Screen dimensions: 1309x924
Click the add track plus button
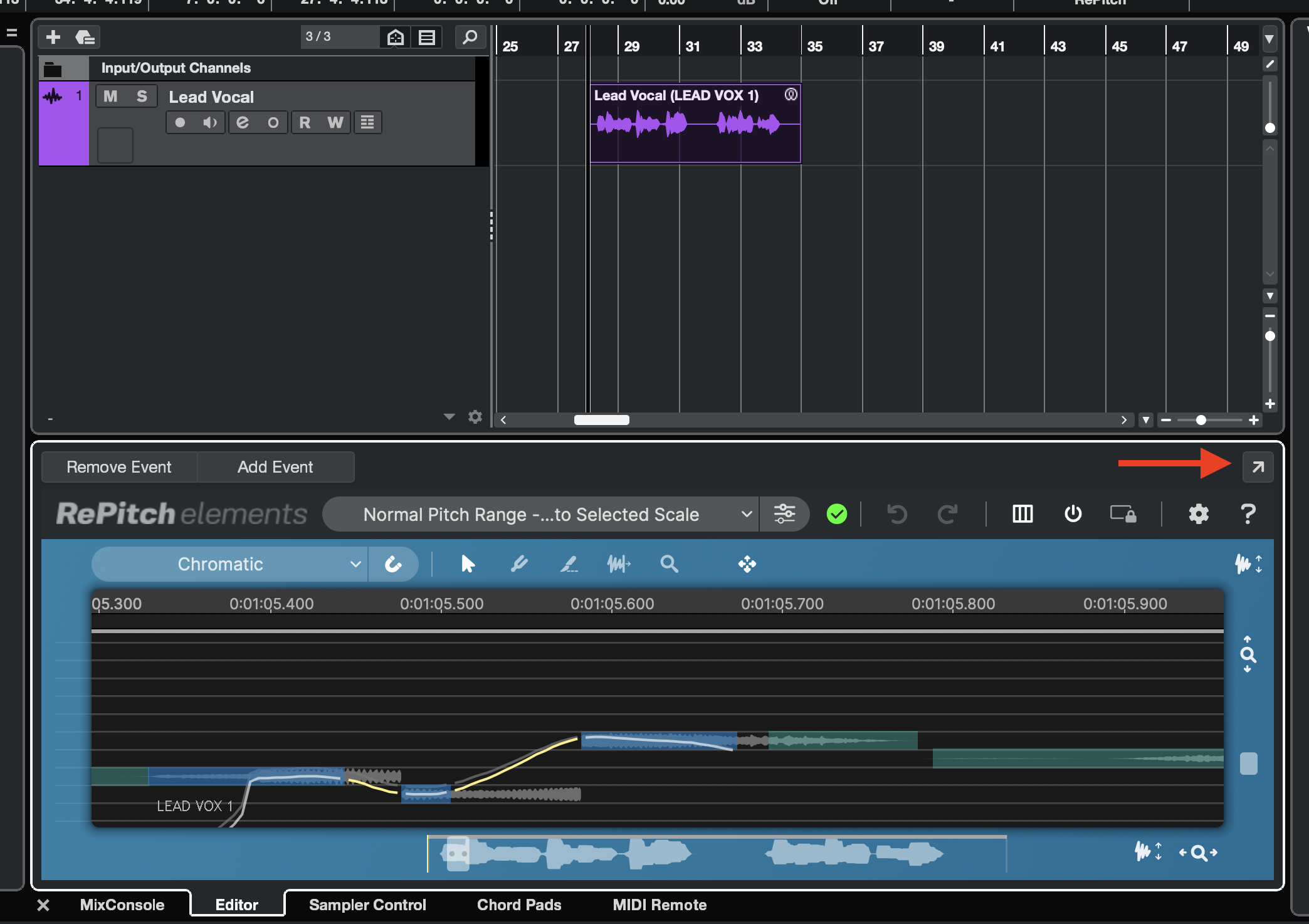point(53,37)
